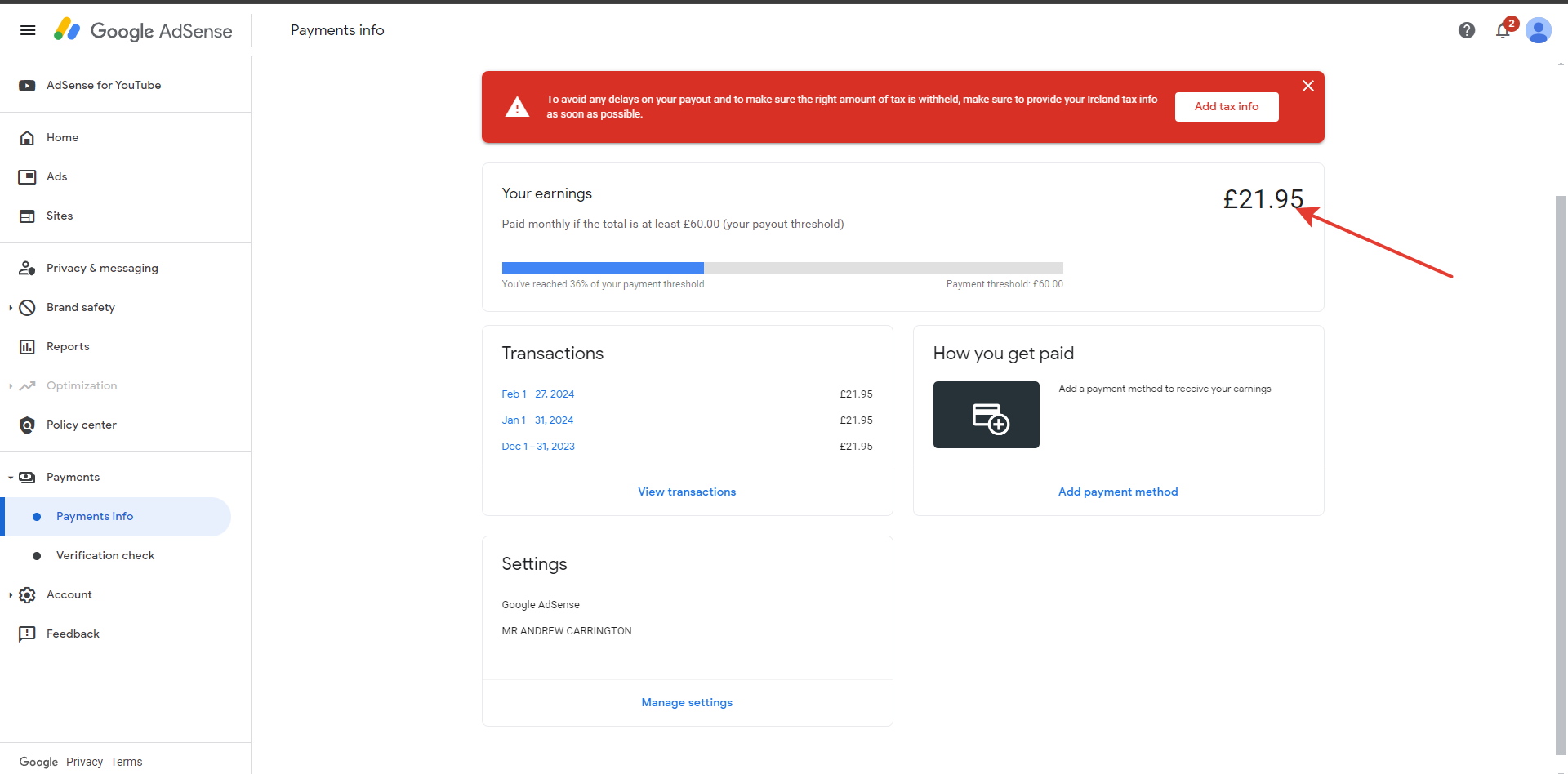1568x774 pixels.
Task: Click the Sites sidebar icon
Action: pos(27,216)
